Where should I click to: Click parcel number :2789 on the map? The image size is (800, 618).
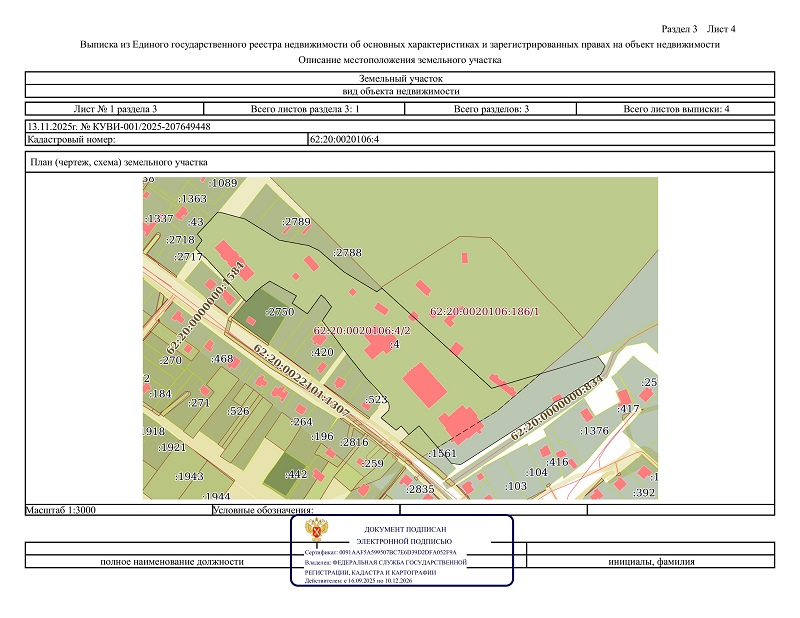pos(296,220)
